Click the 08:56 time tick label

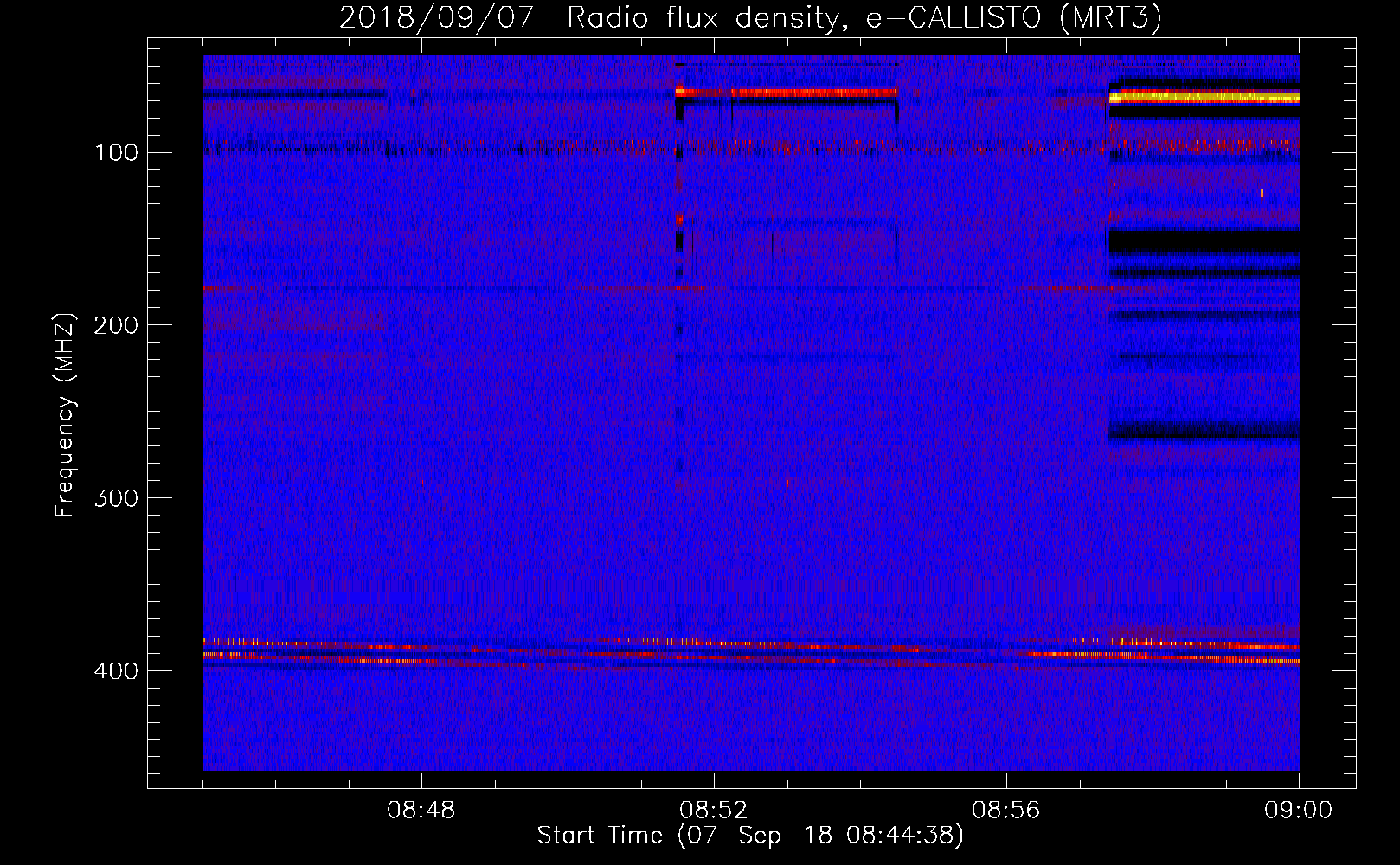[1006, 811]
